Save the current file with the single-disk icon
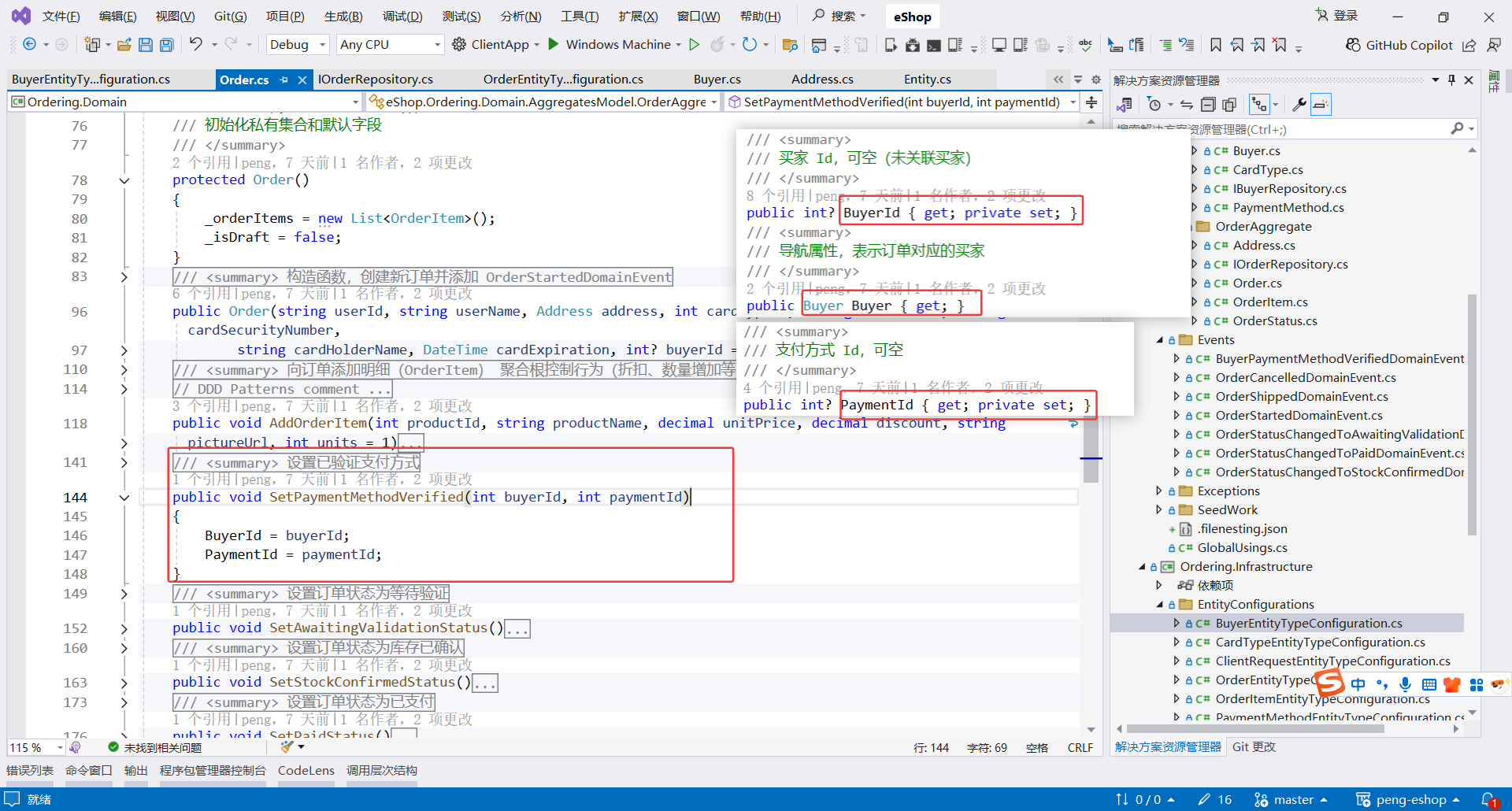The height and width of the screenshot is (811, 1512). tap(146, 45)
